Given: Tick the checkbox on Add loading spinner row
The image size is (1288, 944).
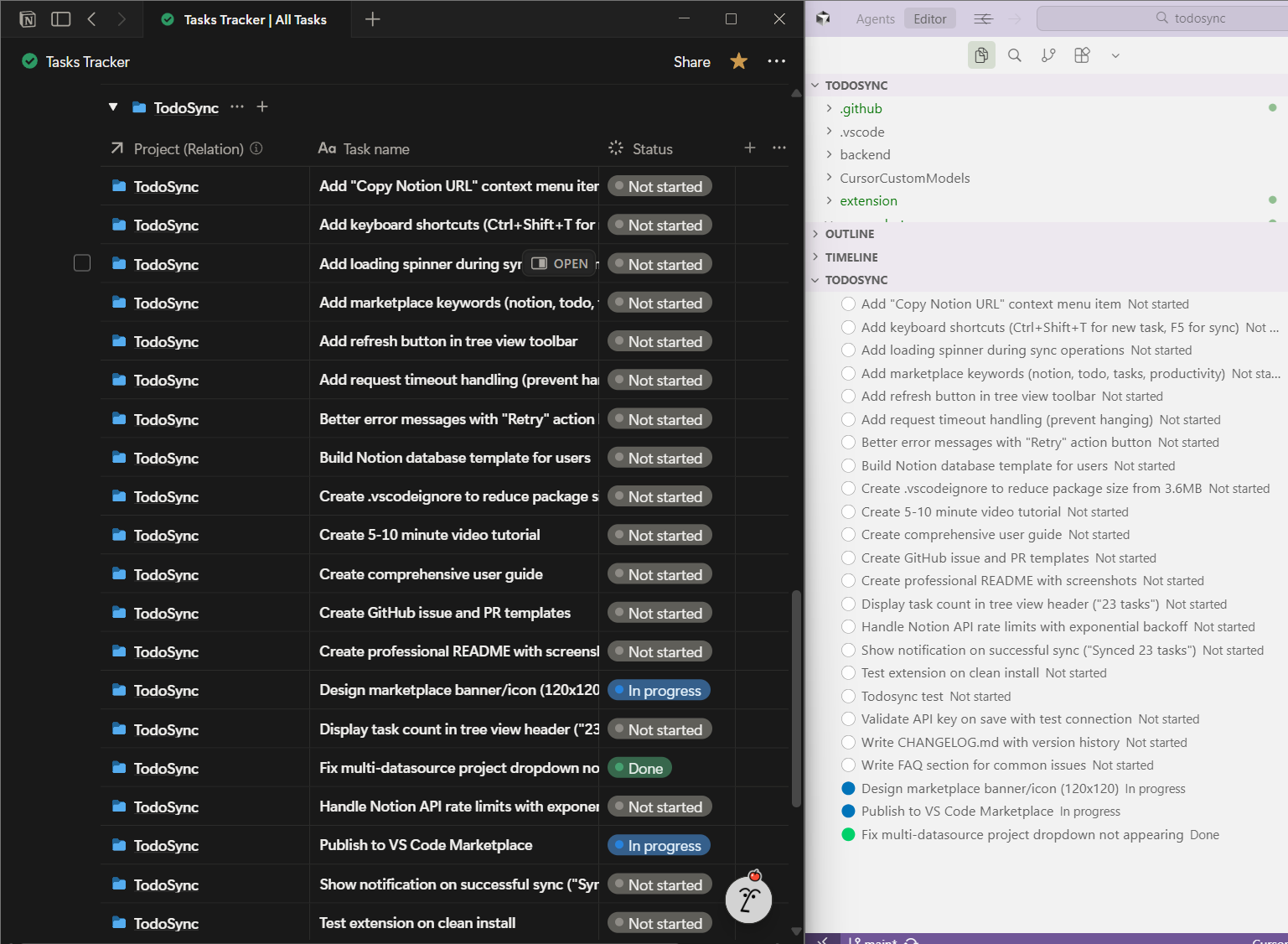Looking at the screenshot, I should [82, 263].
